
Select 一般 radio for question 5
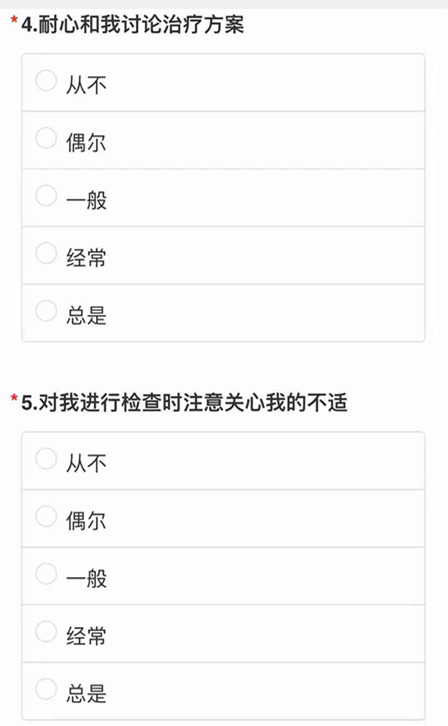click(46, 574)
